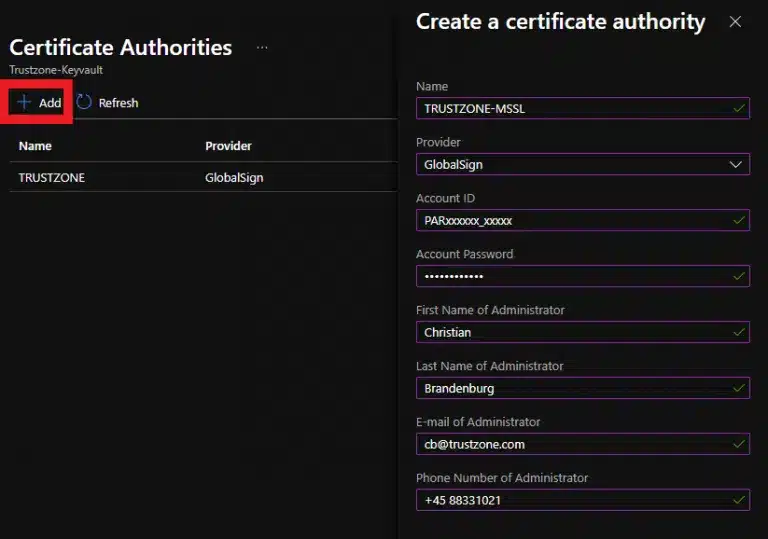Open the Provider dropdown showing GlobalSign
This screenshot has width=768, height=539.
tap(582, 164)
